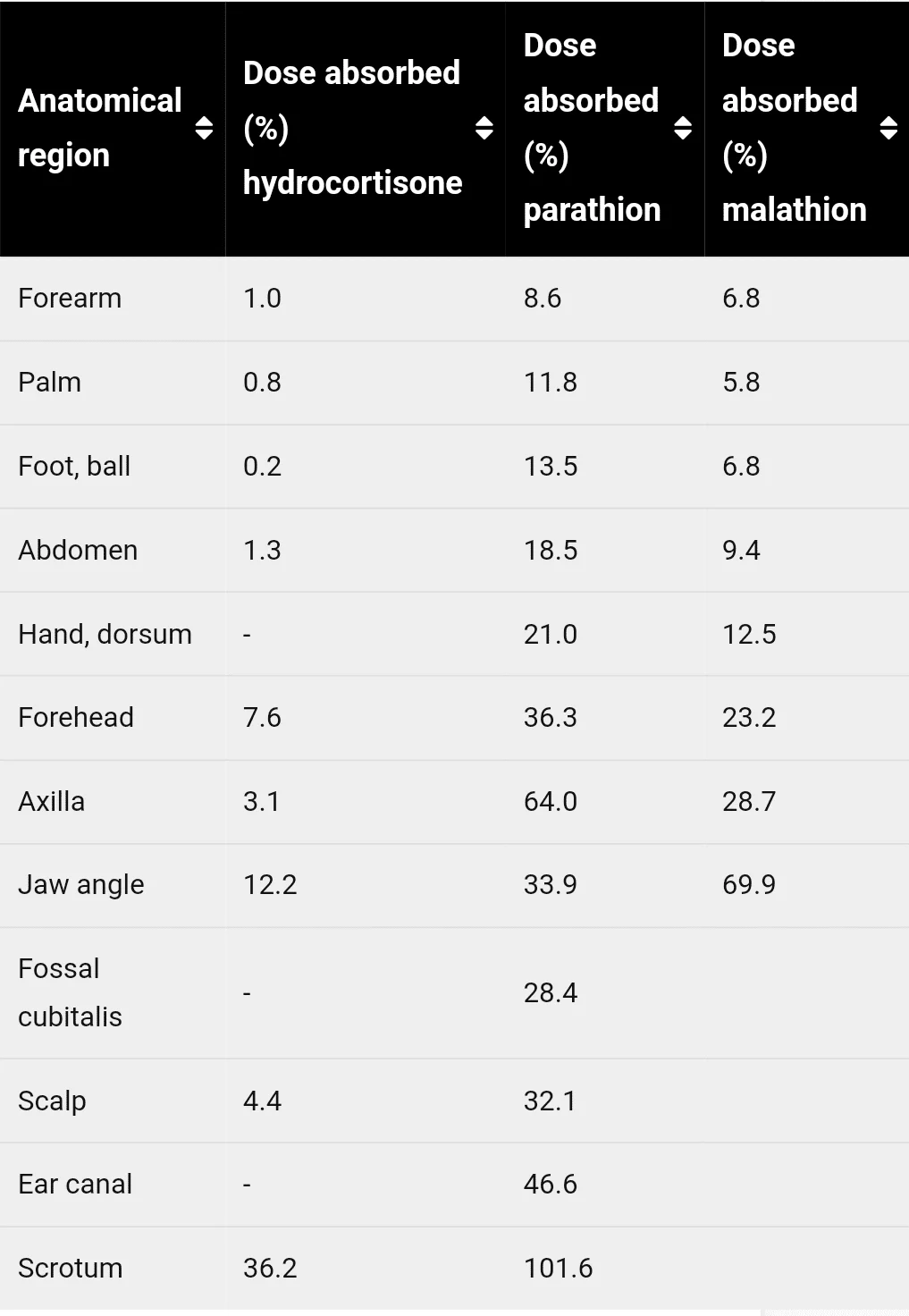909x1316 pixels.
Task: Click hydrocortisone column sort arrows icon
Action: tap(484, 128)
